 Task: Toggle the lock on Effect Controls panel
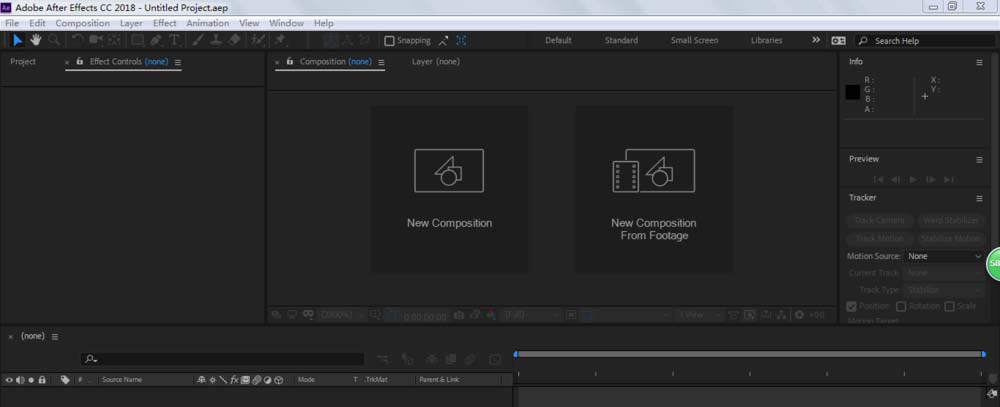(80, 62)
